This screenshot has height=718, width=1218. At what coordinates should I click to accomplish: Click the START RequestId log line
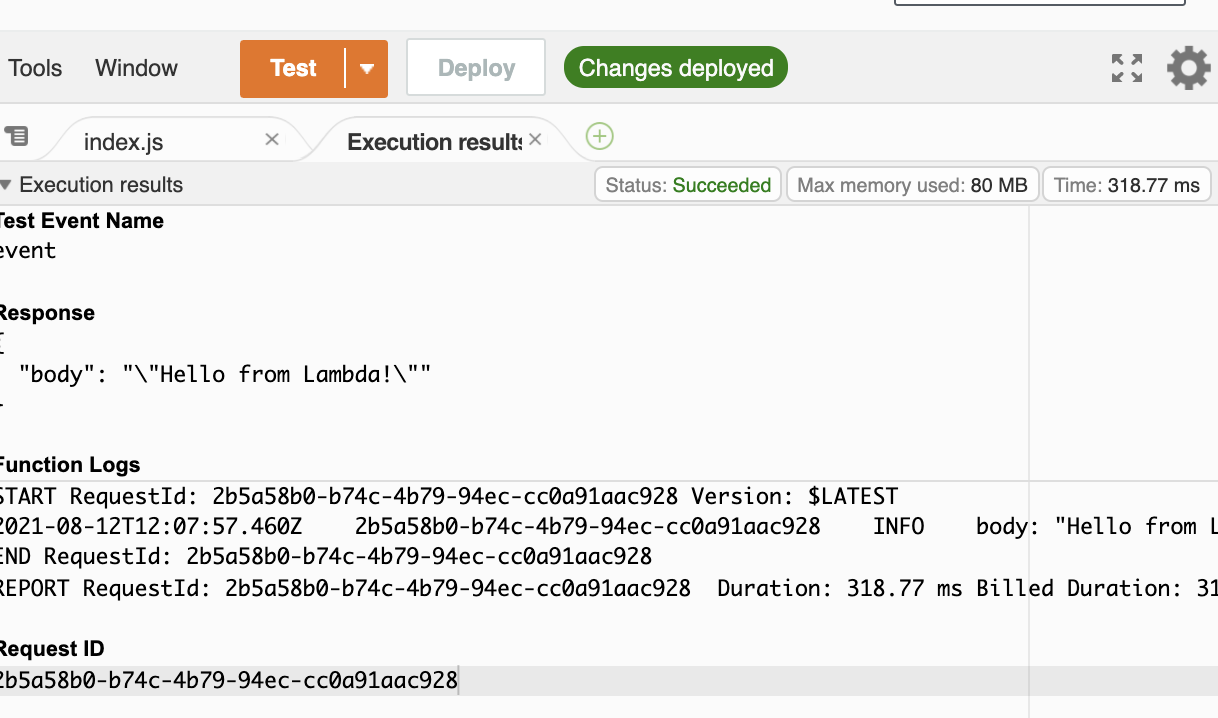point(449,497)
